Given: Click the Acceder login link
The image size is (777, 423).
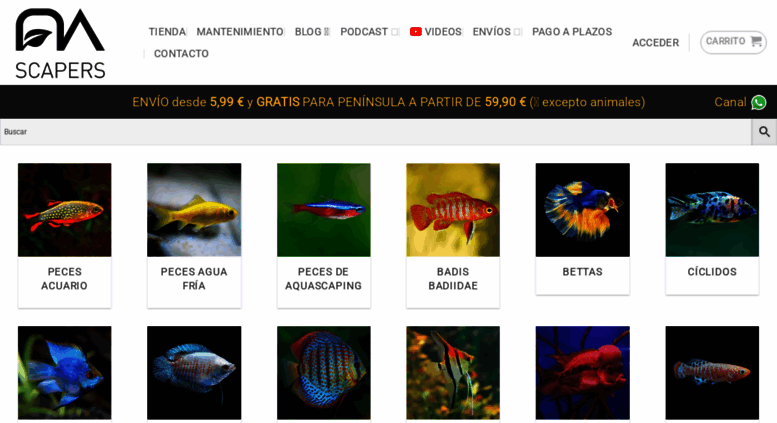Looking at the screenshot, I should point(656,43).
